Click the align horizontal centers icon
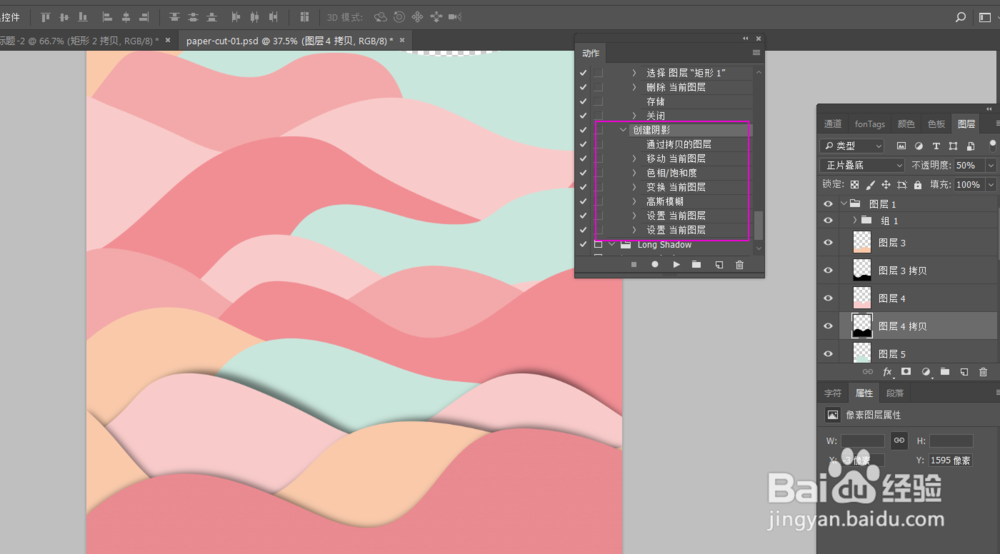Image resolution: width=1000 pixels, height=554 pixels. (126, 17)
